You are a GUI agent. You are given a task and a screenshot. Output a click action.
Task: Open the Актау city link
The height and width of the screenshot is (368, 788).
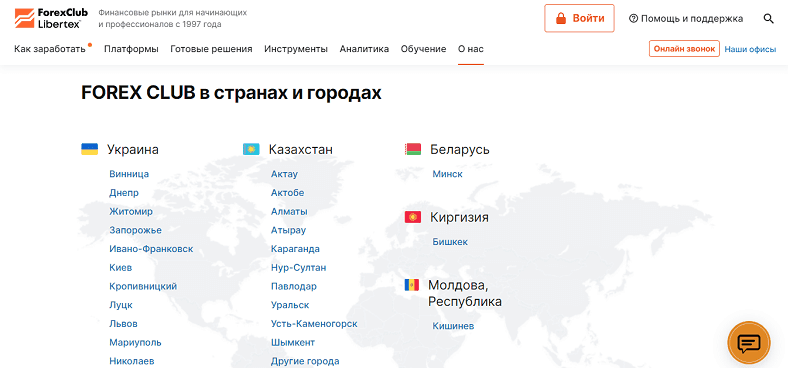[x=284, y=174]
